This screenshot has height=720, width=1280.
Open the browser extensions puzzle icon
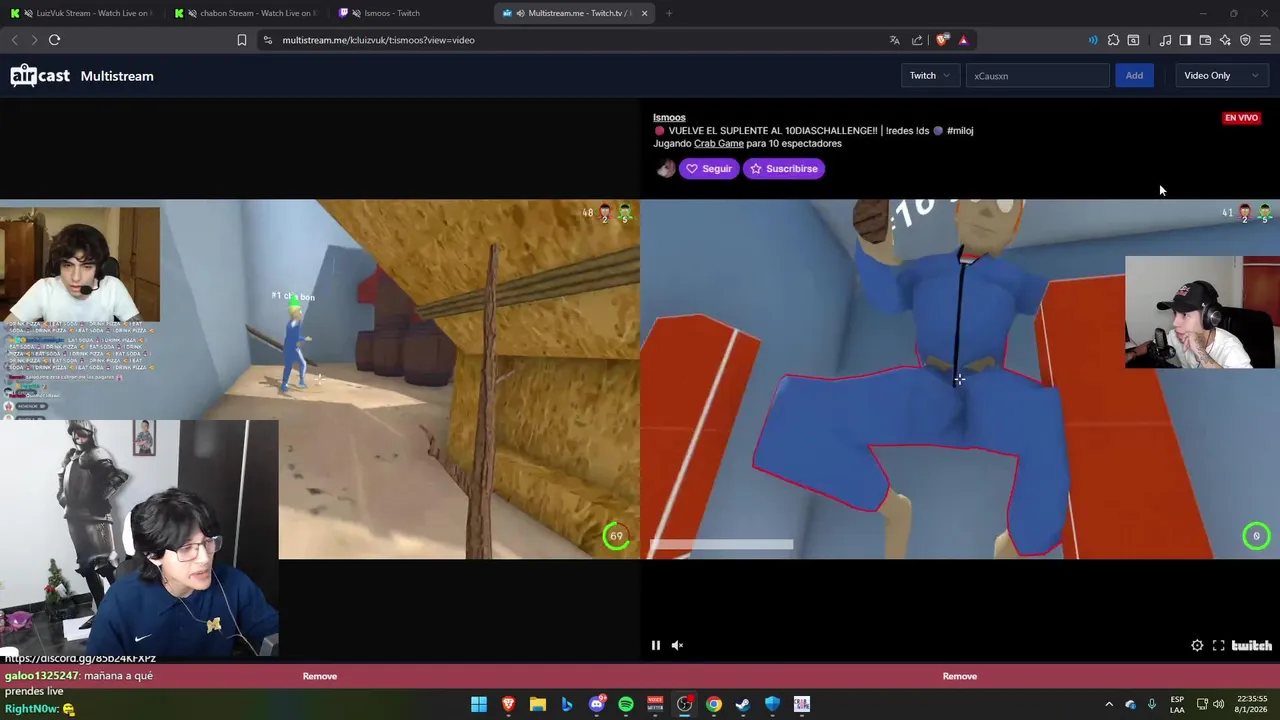[x=1113, y=40]
